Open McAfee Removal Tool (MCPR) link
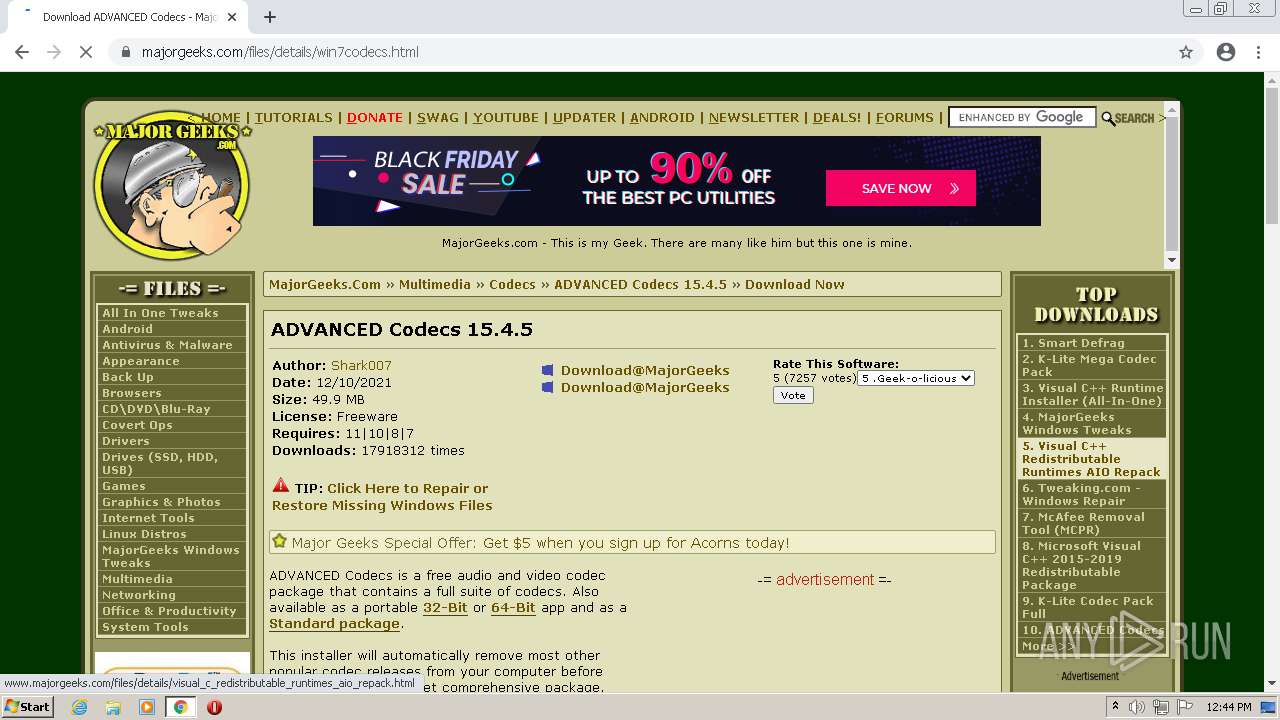Screen dimensions: 1280x720 coord(1092,523)
